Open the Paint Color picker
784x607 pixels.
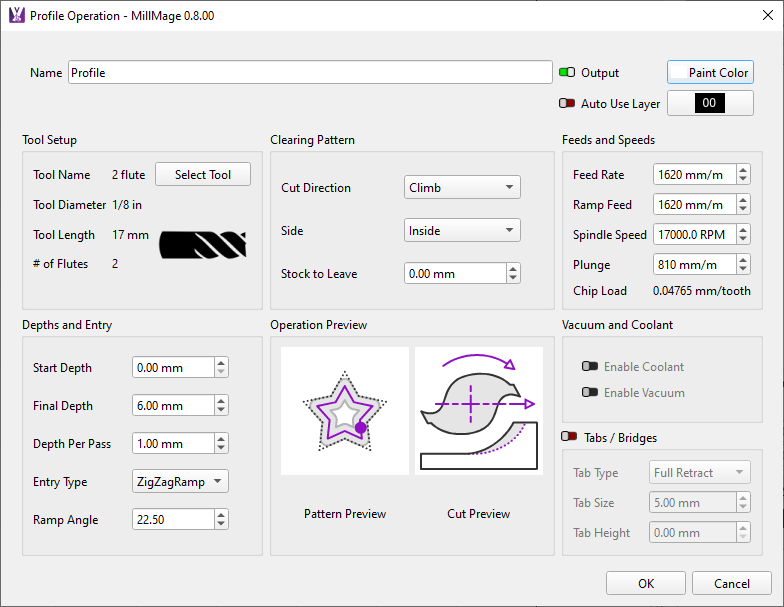coord(710,73)
